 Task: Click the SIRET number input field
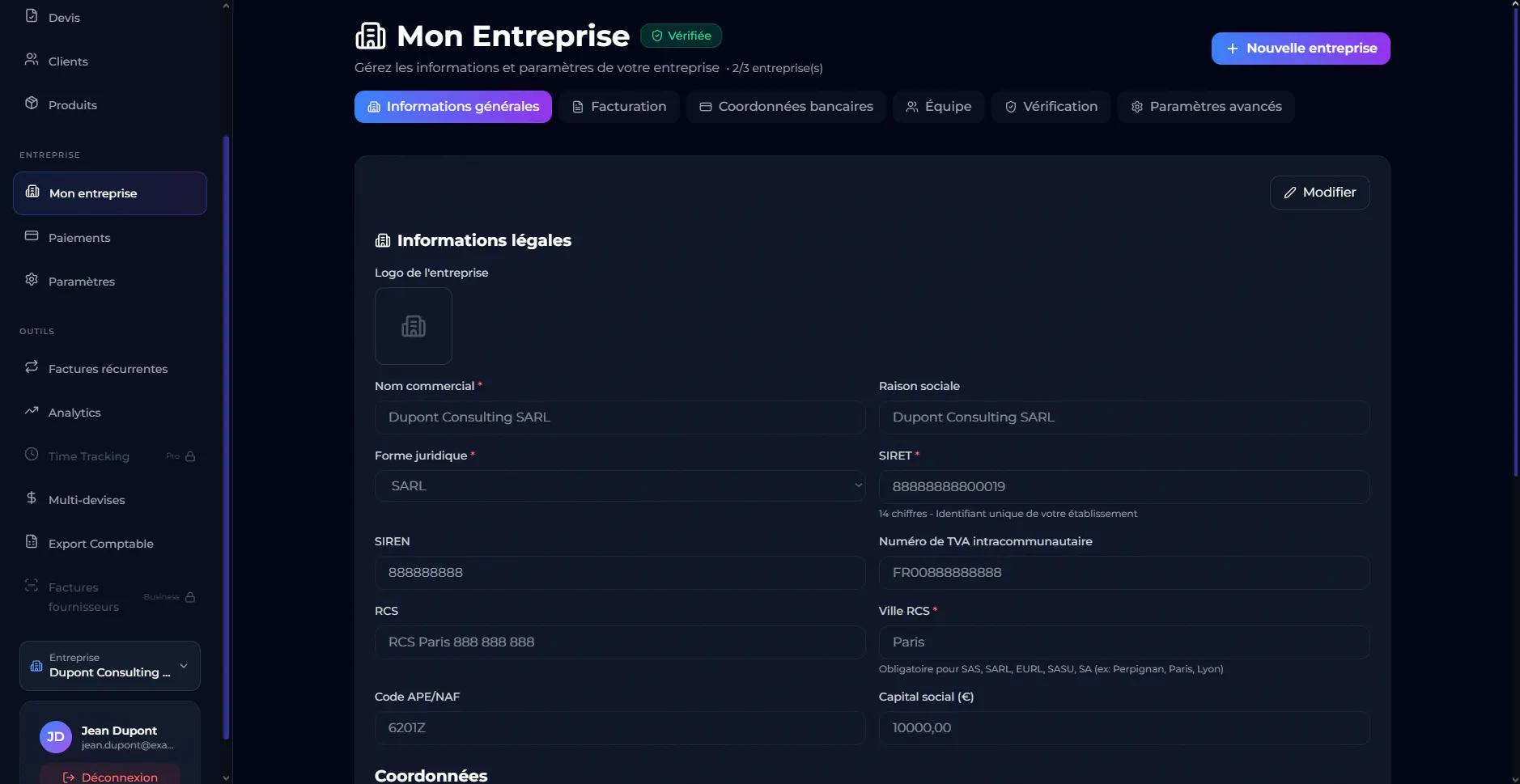[1124, 486]
